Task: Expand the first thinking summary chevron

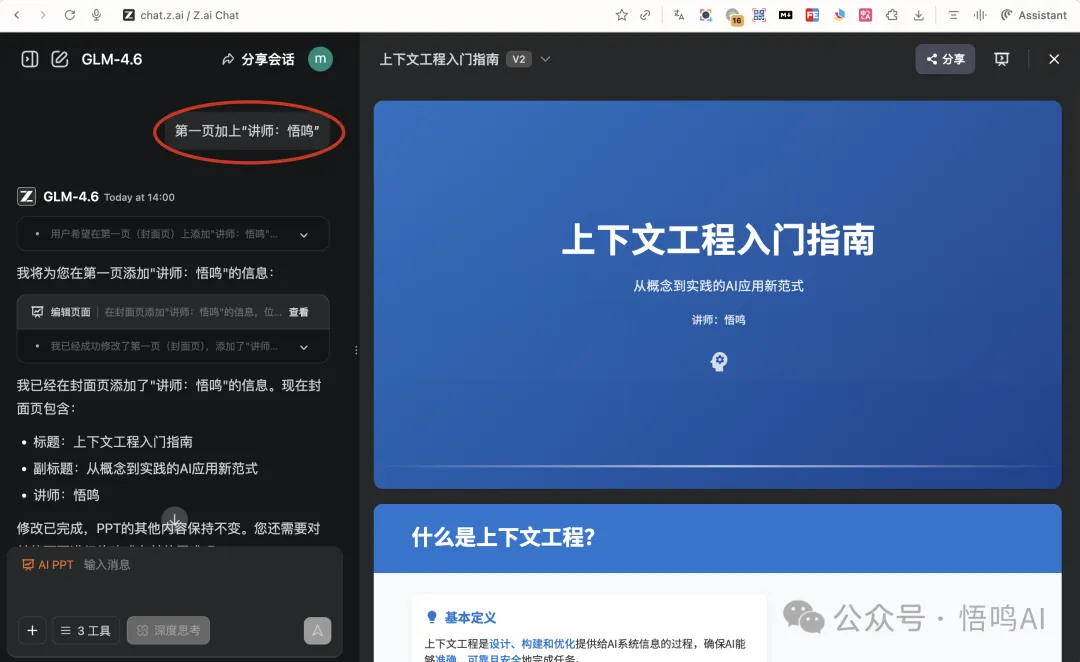Action: 304,234
